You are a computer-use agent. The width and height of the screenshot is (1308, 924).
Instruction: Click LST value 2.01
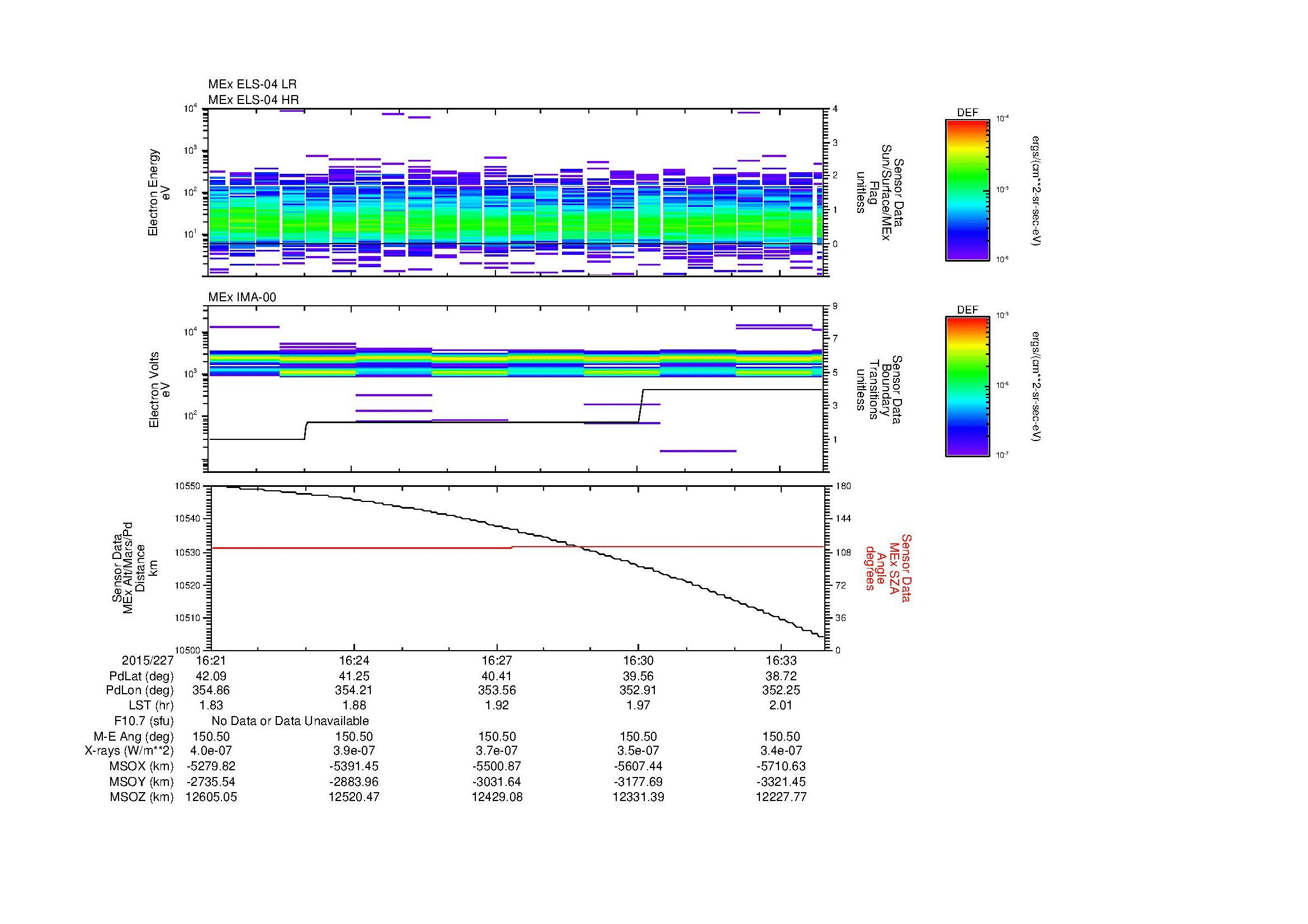click(782, 705)
